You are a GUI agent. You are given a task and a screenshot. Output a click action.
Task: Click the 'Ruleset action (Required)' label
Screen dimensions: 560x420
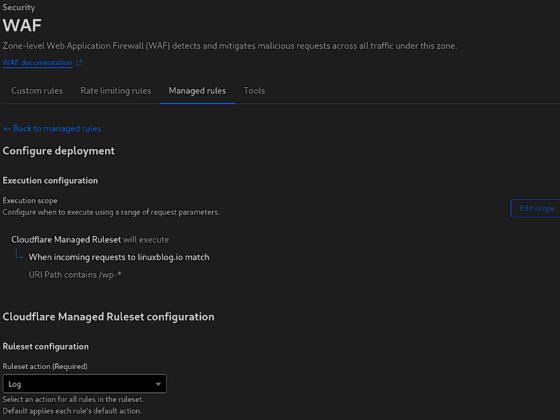(x=45, y=366)
